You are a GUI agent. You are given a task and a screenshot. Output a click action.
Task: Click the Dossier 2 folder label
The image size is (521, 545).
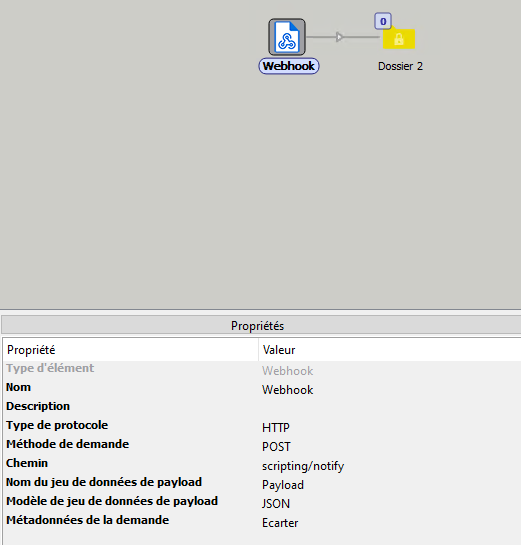[400, 66]
